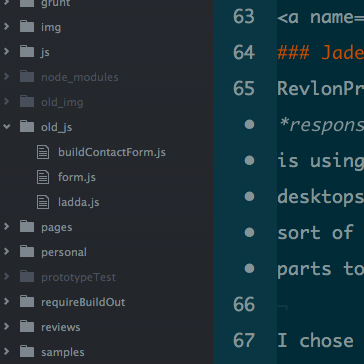Click line number 65 in gutter
Viewport: 364px width, 364px height.
(x=244, y=89)
